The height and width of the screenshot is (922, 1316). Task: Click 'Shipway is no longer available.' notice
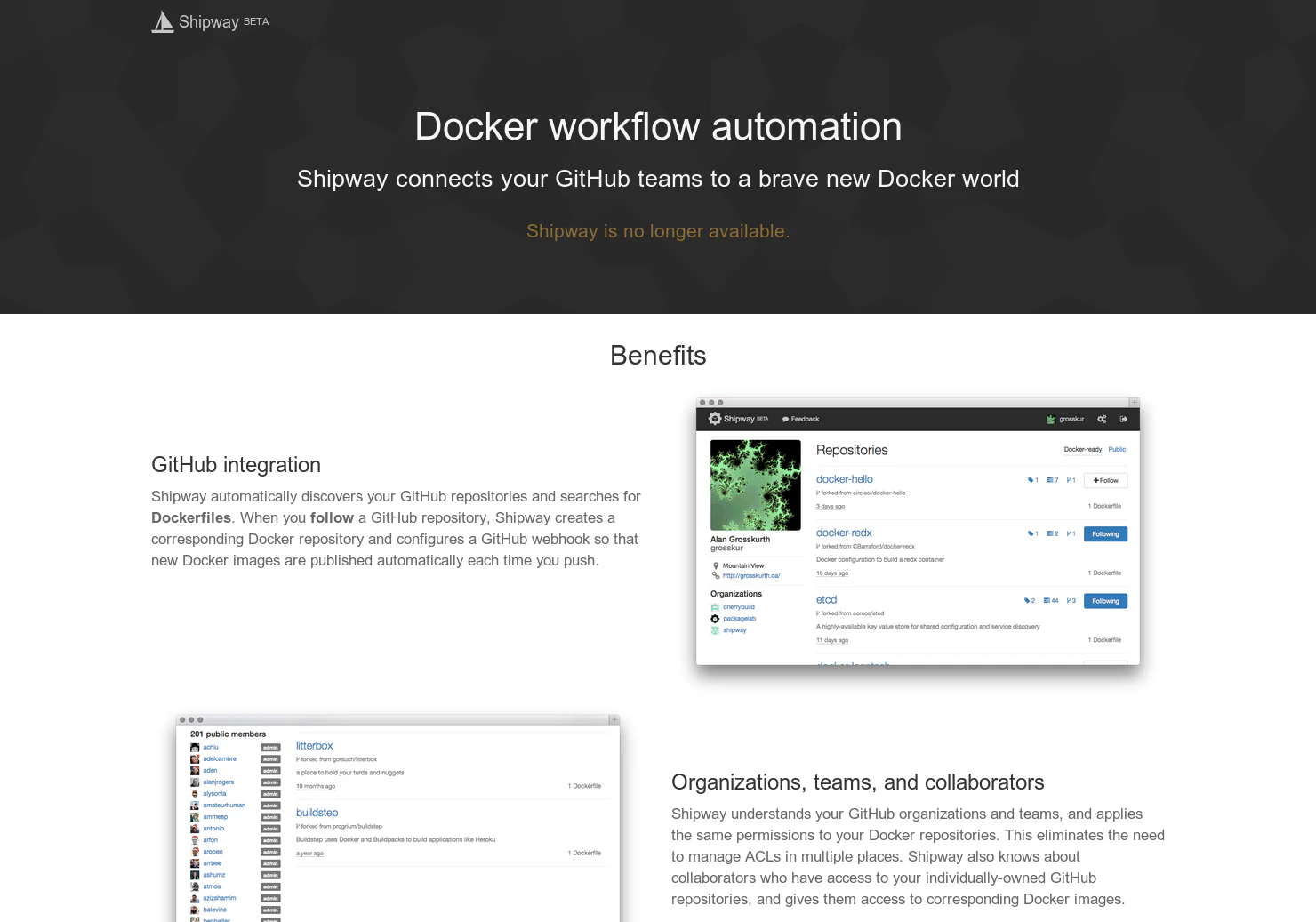[658, 231]
